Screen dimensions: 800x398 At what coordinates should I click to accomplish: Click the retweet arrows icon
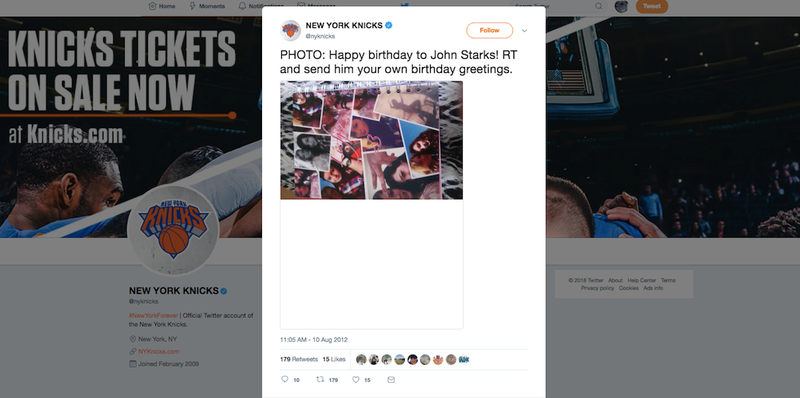point(320,380)
